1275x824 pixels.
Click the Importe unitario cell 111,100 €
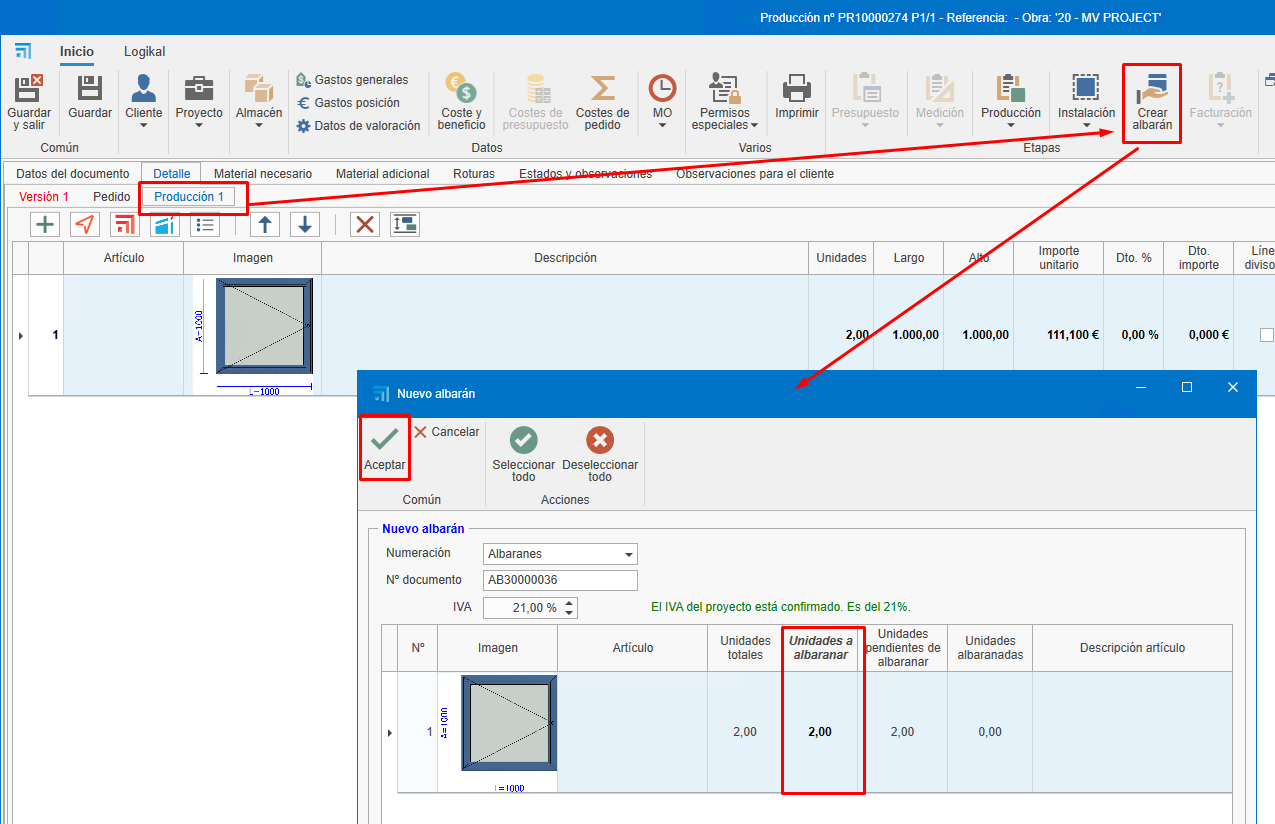point(1058,335)
